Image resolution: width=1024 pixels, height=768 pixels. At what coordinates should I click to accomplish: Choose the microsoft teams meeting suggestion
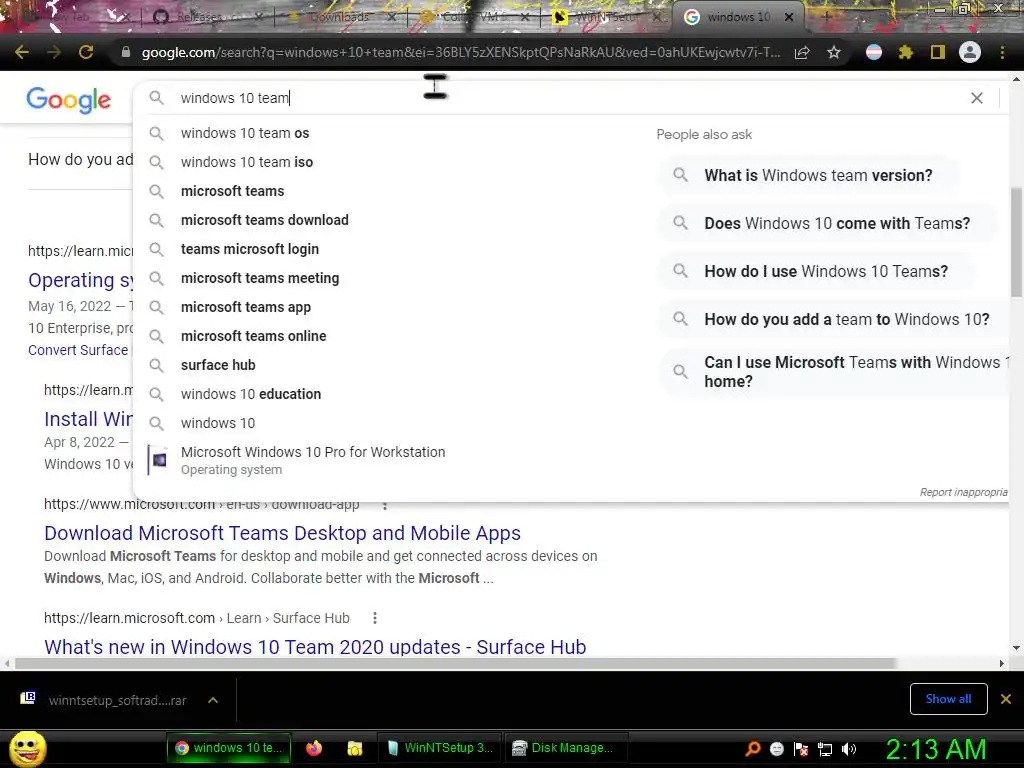pos(260,278)
